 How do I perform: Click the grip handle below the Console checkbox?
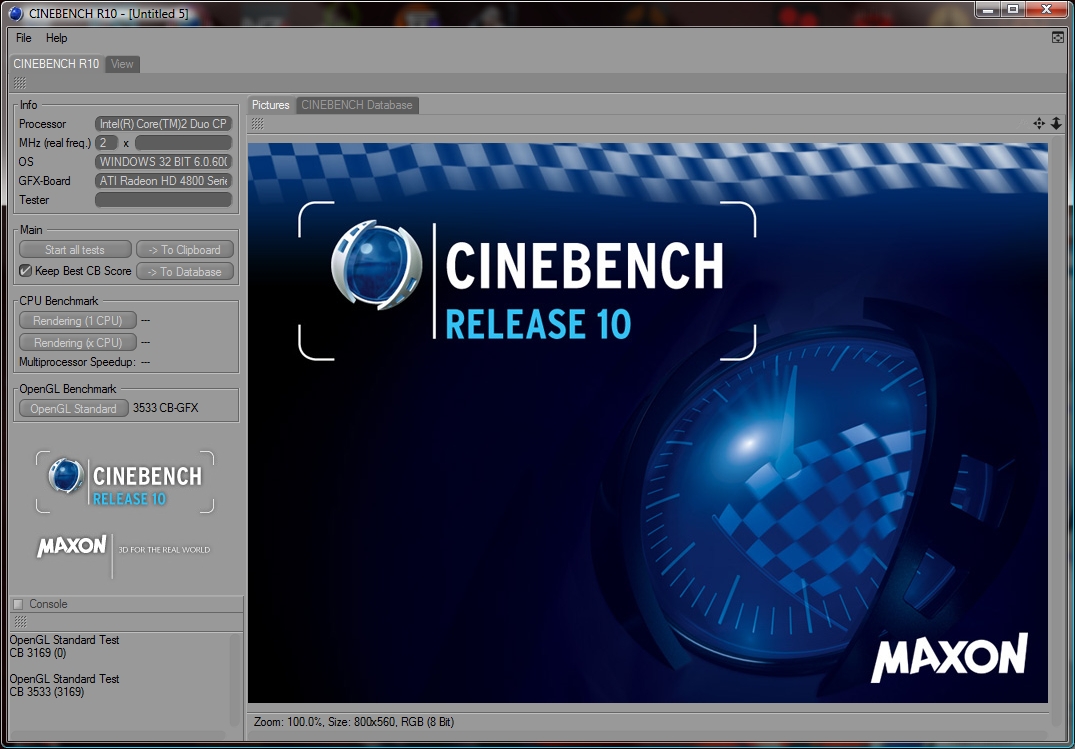coord(21,621)
